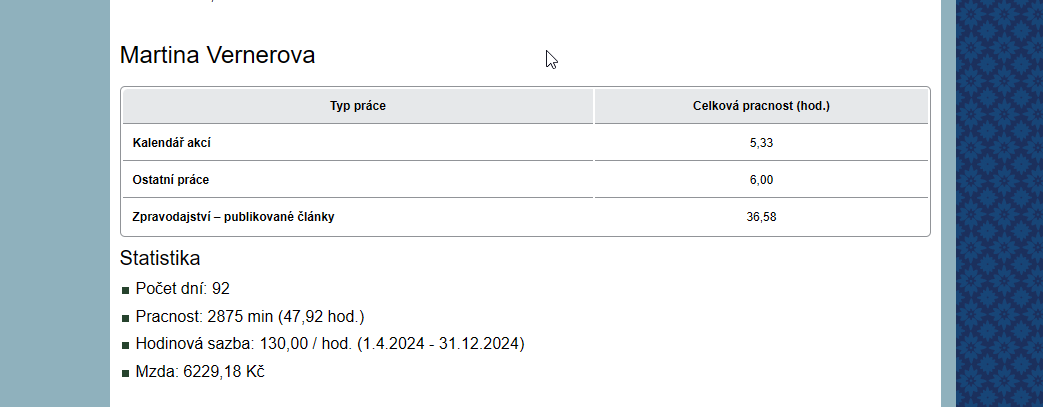Select the Kalendář akcí row label
1043x407 pixels.
[171, 143]
